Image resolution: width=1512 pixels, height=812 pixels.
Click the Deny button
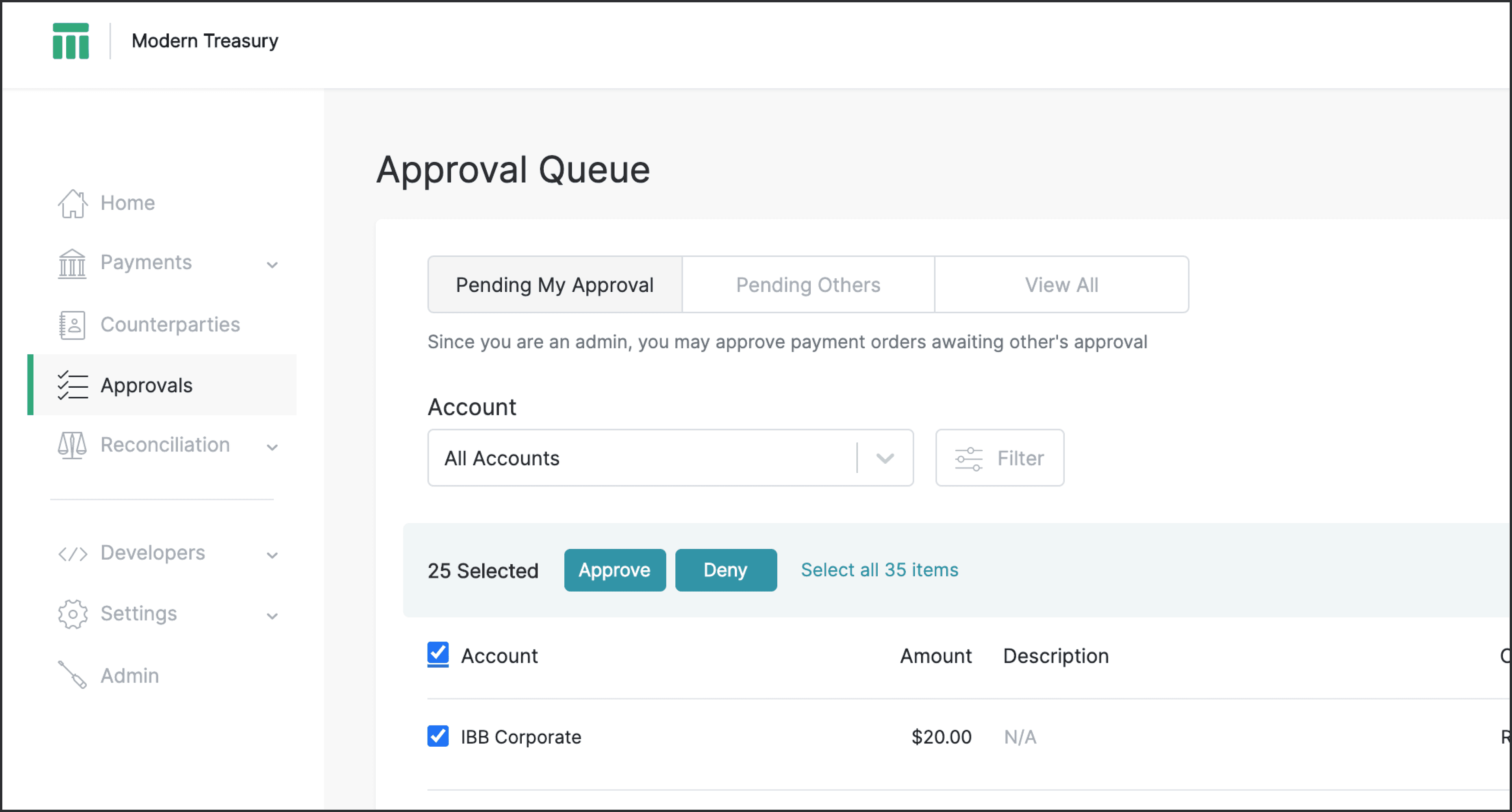pos(725,570)
